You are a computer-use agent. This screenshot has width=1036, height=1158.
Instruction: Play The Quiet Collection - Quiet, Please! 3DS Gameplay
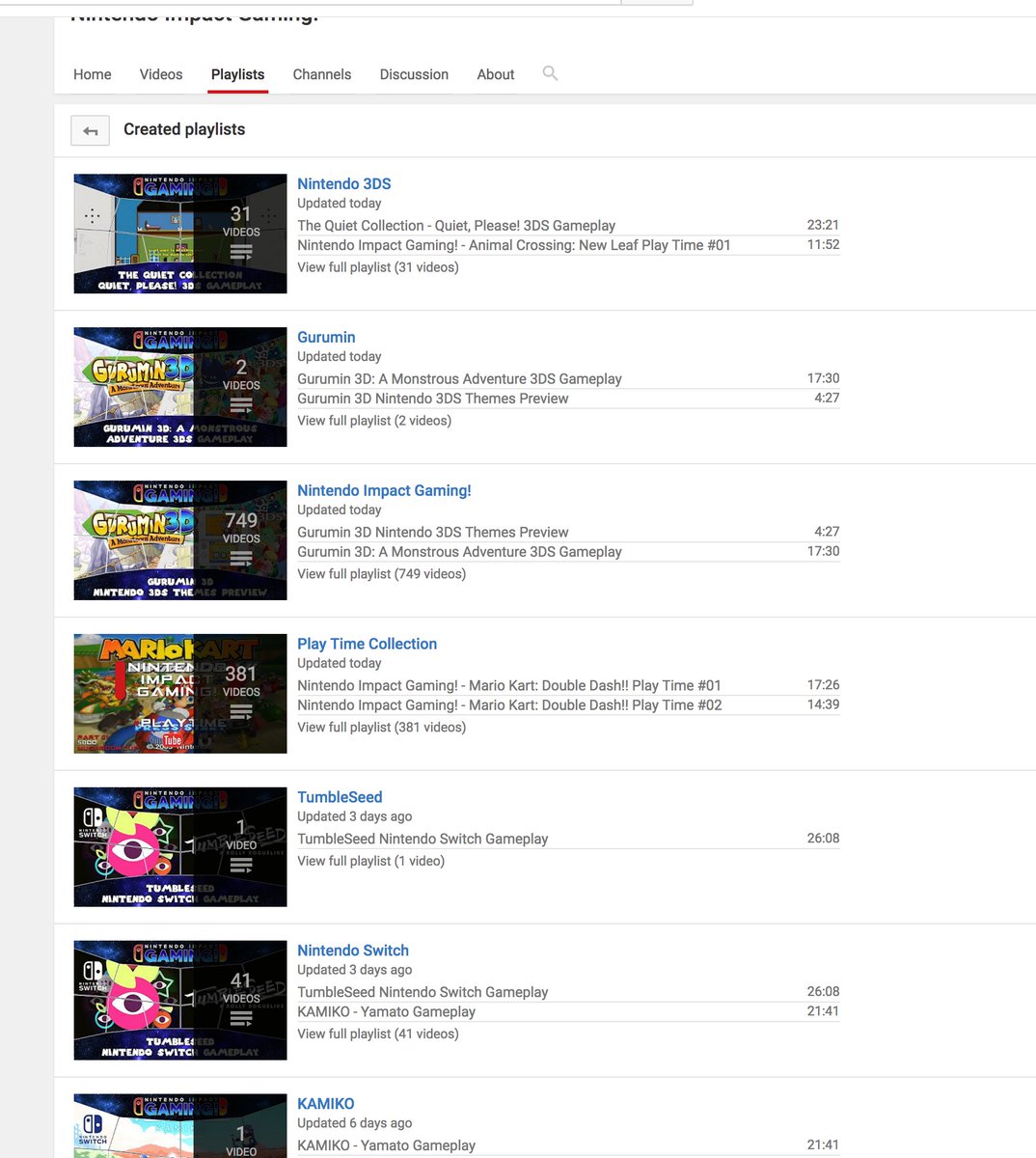(x=456, y=226)
